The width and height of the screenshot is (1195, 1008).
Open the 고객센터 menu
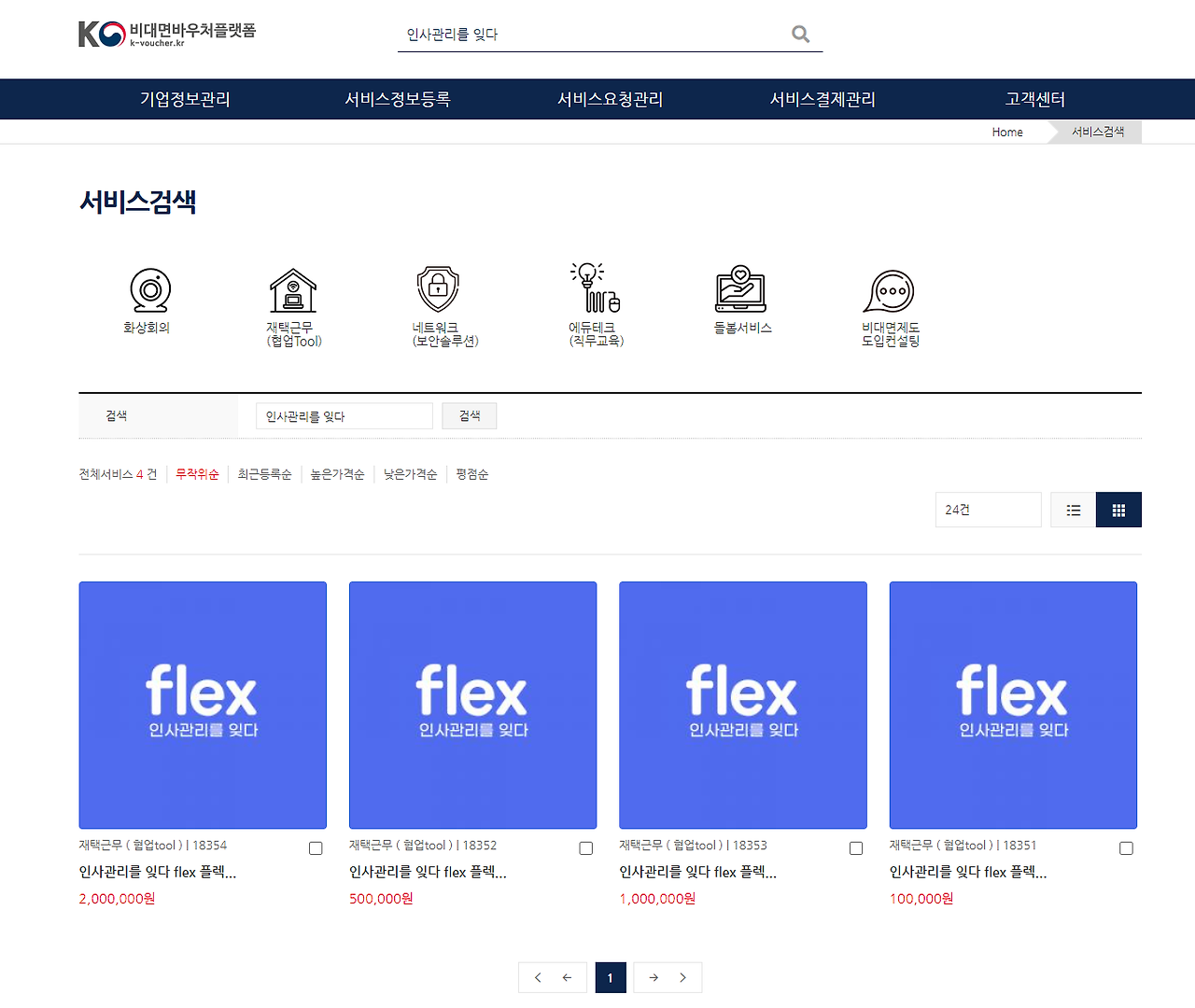1035,99
